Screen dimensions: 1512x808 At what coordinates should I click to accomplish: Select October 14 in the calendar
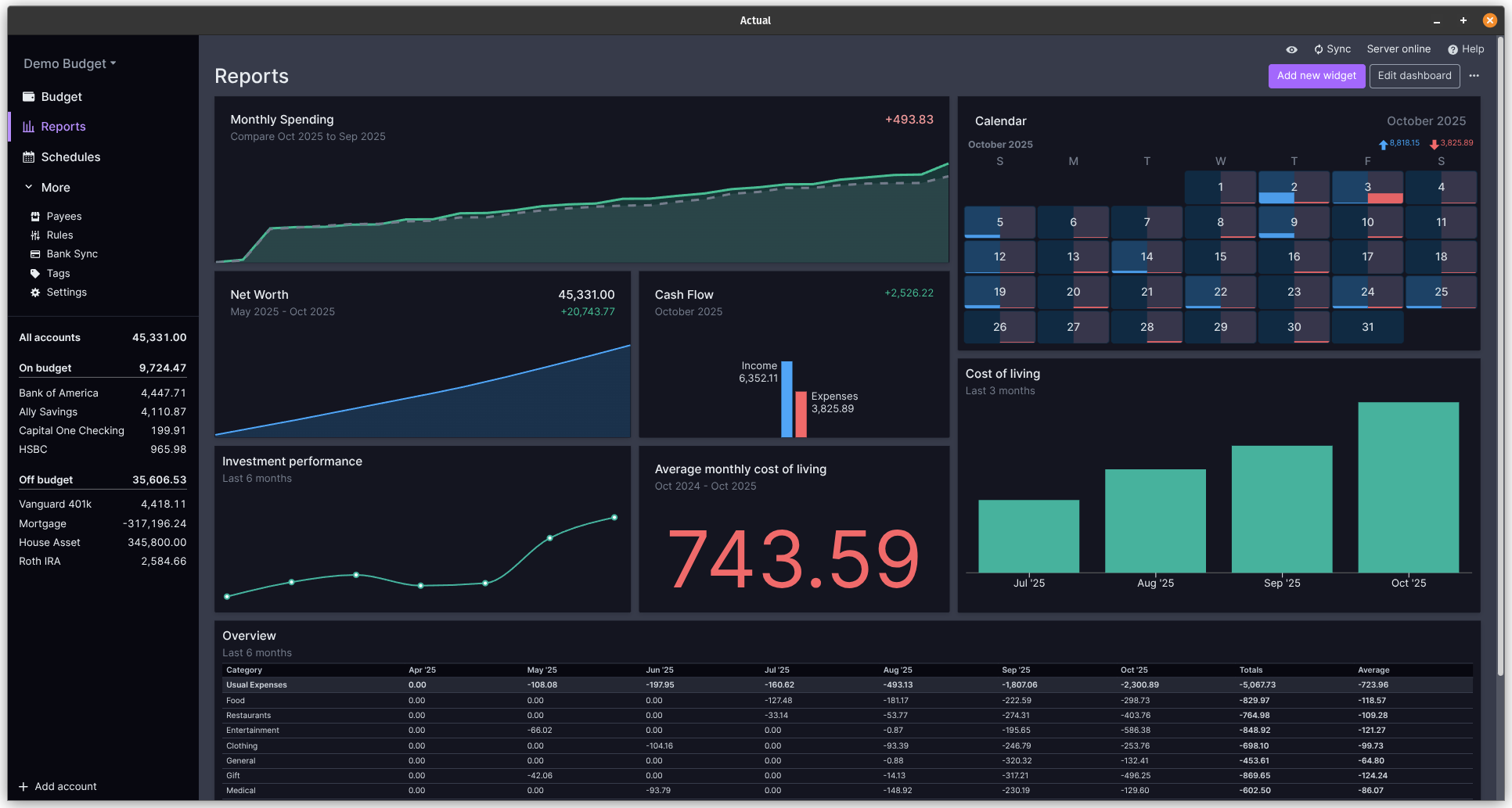pos(1147,257)
